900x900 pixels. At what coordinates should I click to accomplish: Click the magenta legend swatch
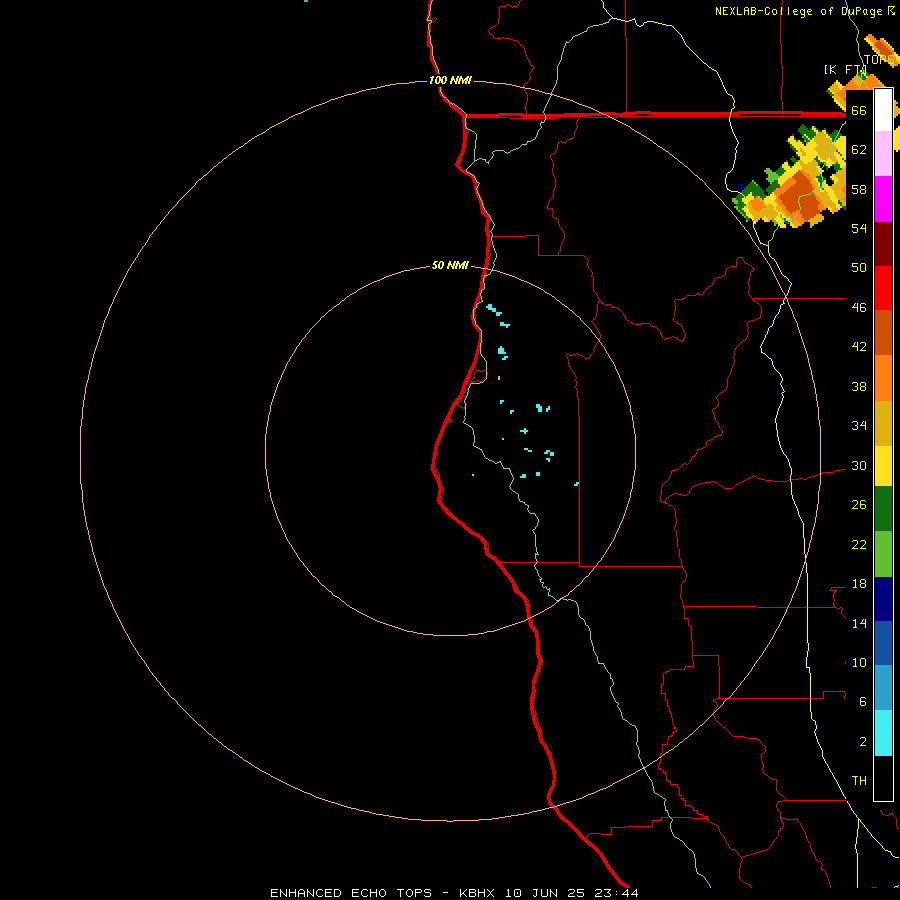point(883,199)
